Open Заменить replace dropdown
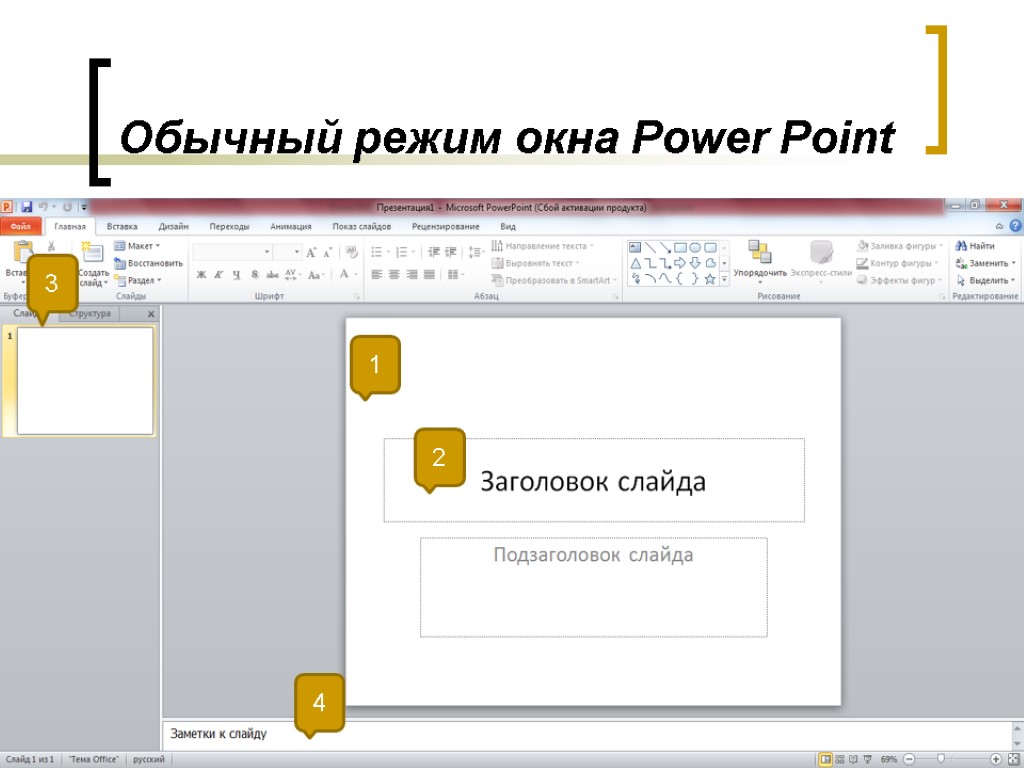1024x768 pixels. point(985,263)
